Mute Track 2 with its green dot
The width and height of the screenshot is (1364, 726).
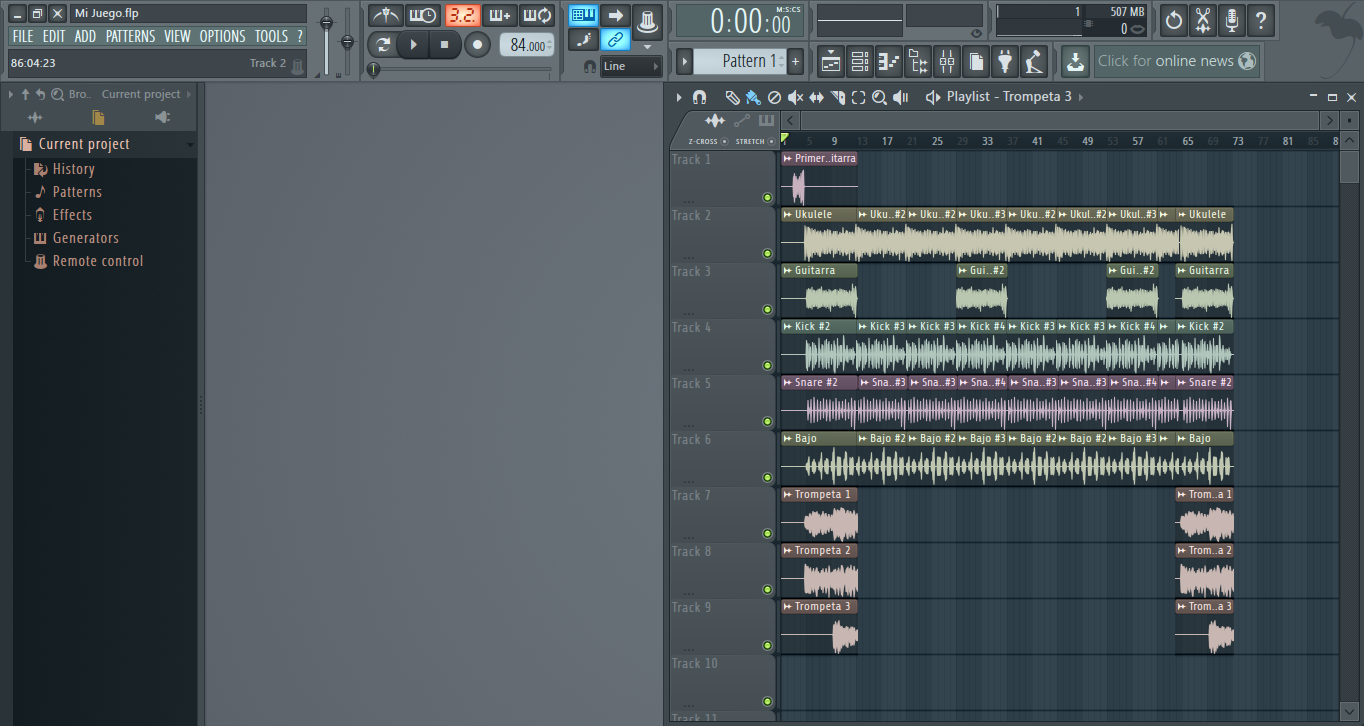tap(767, 254)
